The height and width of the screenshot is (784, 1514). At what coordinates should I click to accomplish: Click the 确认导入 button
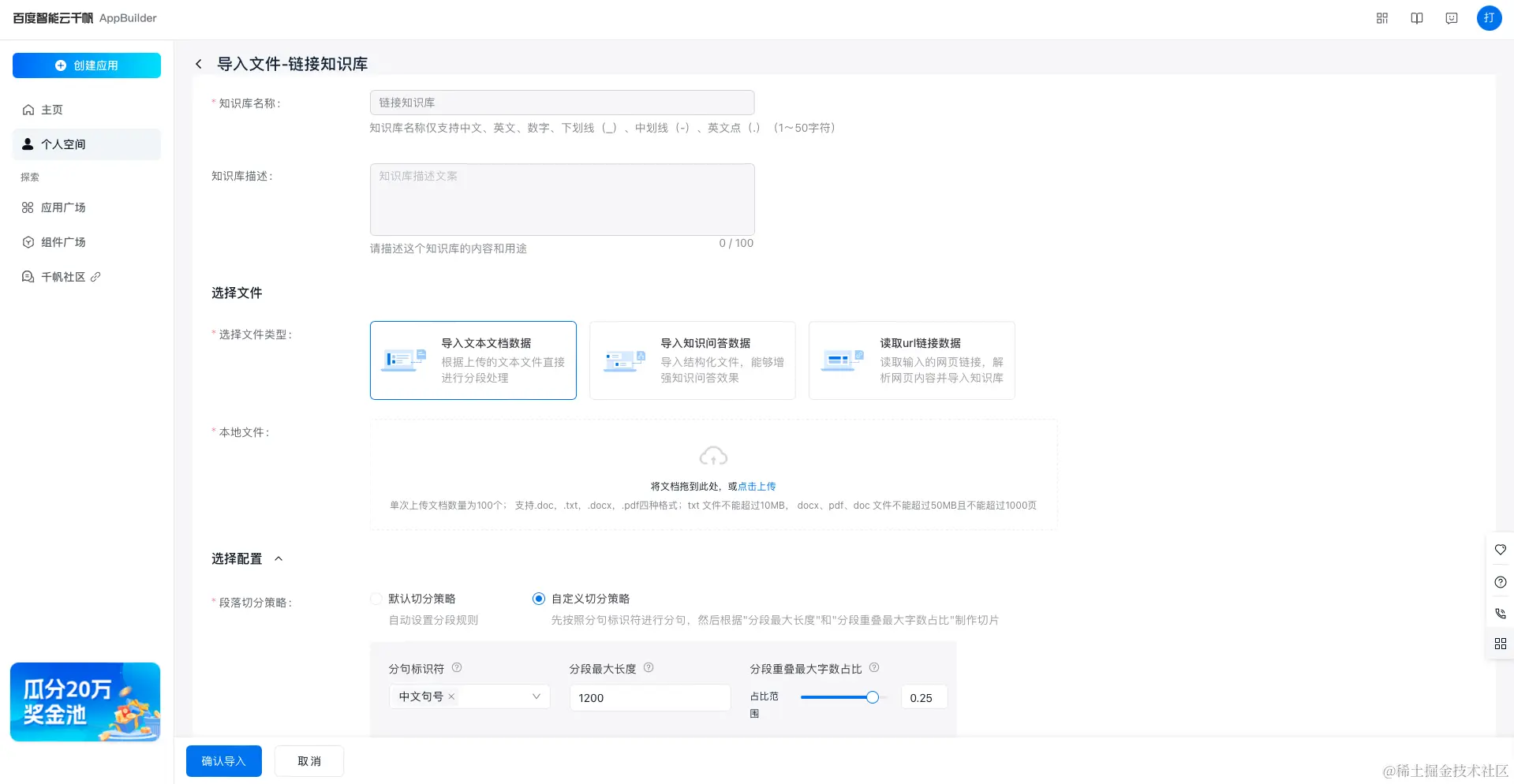pyautogui.click(x=224, y=761)
